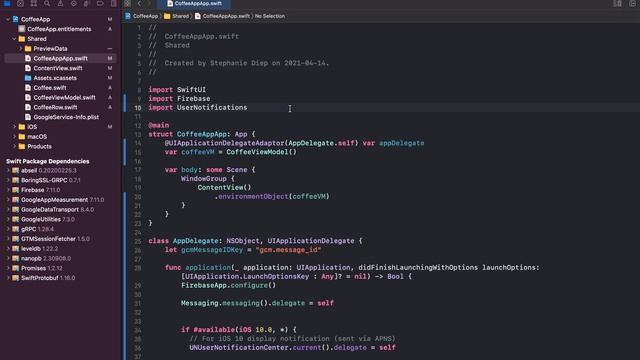Expand the Products folder
Image resolution: width=640 pixels, height=360 pixels.
coord(14,147)
